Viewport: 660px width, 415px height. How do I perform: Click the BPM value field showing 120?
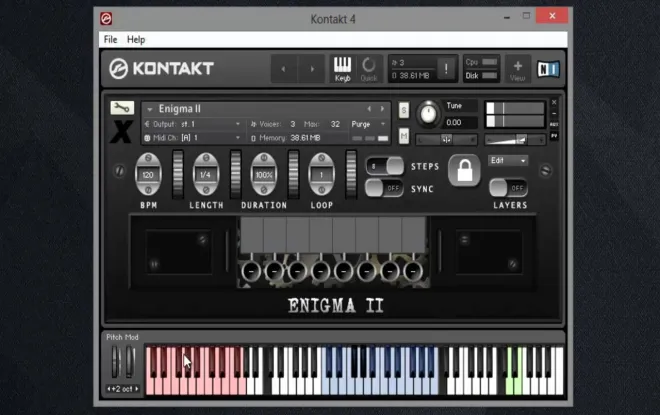point(148,175)
